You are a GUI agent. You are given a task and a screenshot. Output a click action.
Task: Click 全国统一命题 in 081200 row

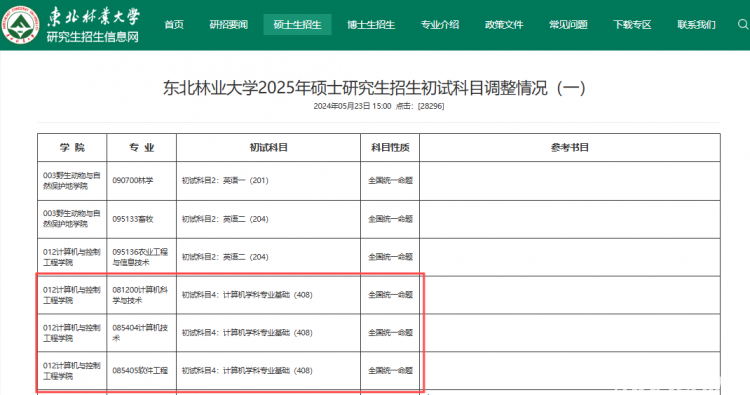click(x=390, y=295)
